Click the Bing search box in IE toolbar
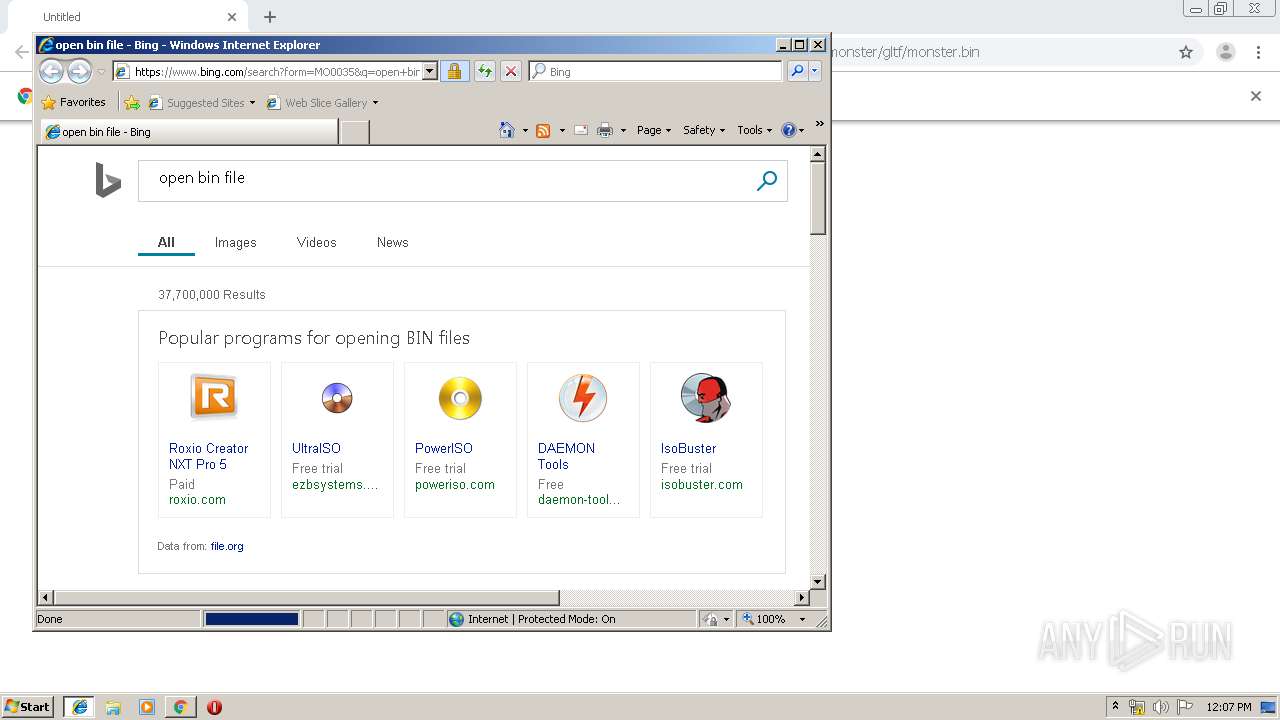 (656, 71)
